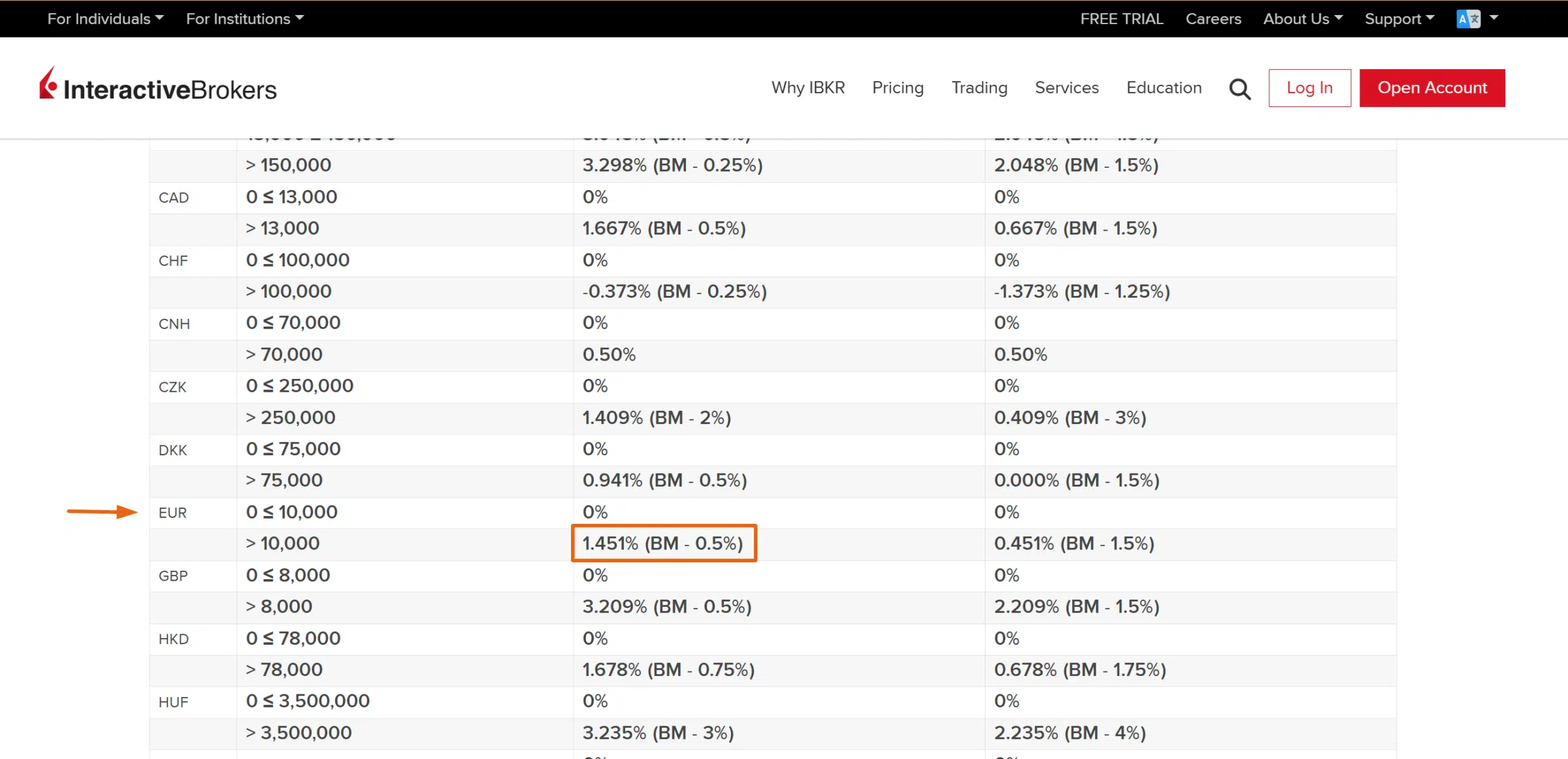This screenshot has height=759, width=1568.
Task: Click the red Open Account button
Action: click(x=1431, y=88)
